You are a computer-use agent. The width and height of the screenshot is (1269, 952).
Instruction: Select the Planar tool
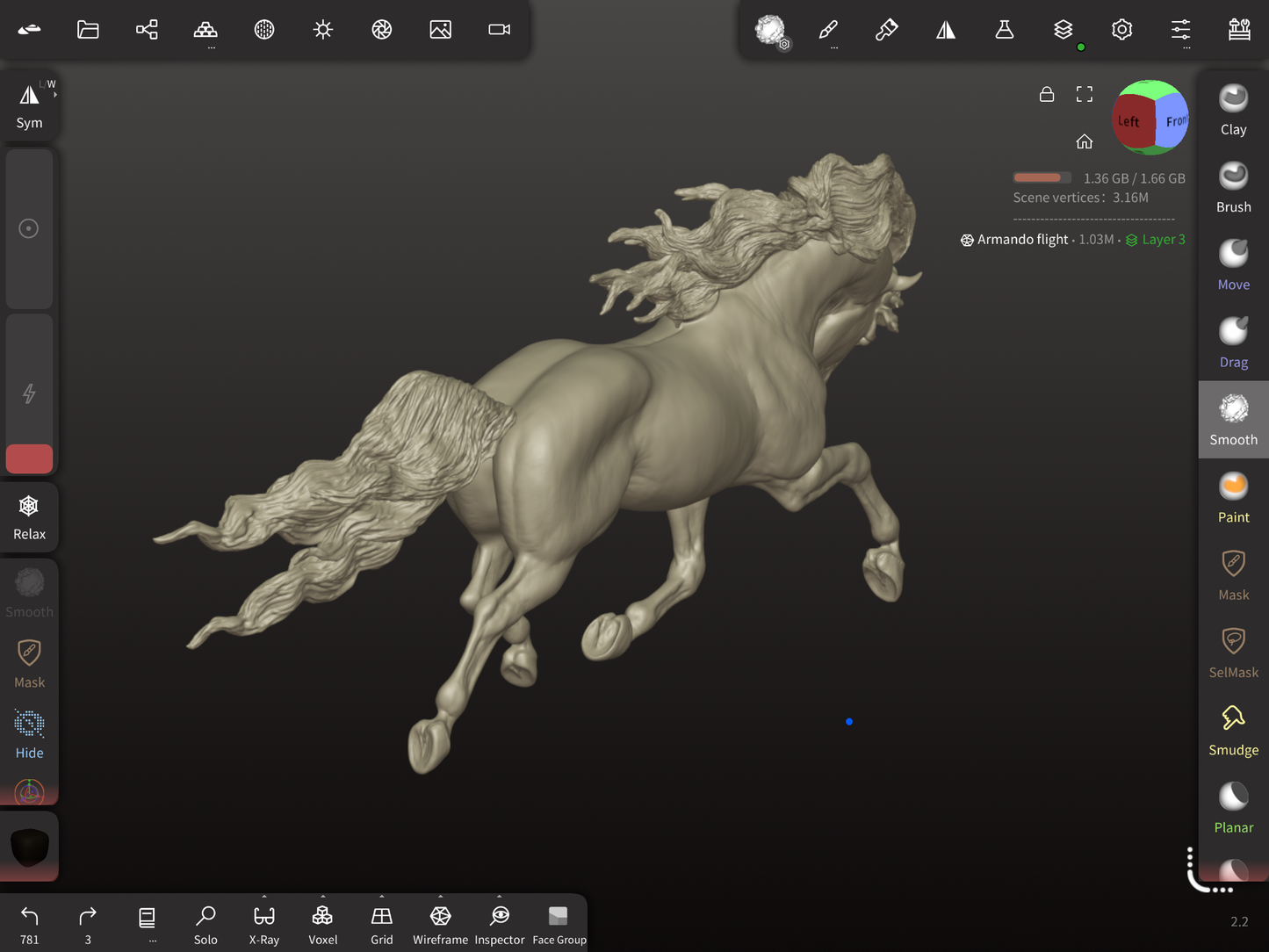(1233, 806)
